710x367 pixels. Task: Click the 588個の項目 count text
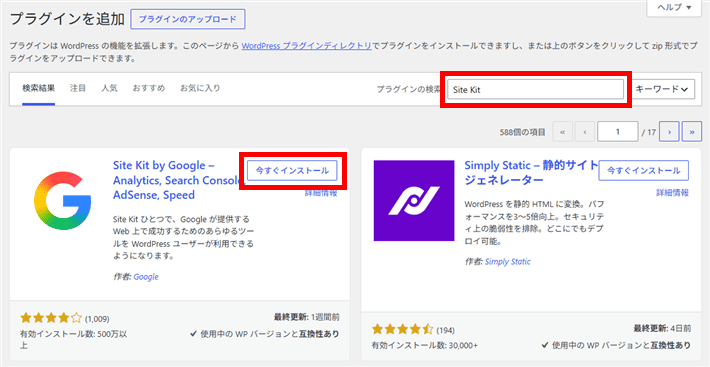523,132
